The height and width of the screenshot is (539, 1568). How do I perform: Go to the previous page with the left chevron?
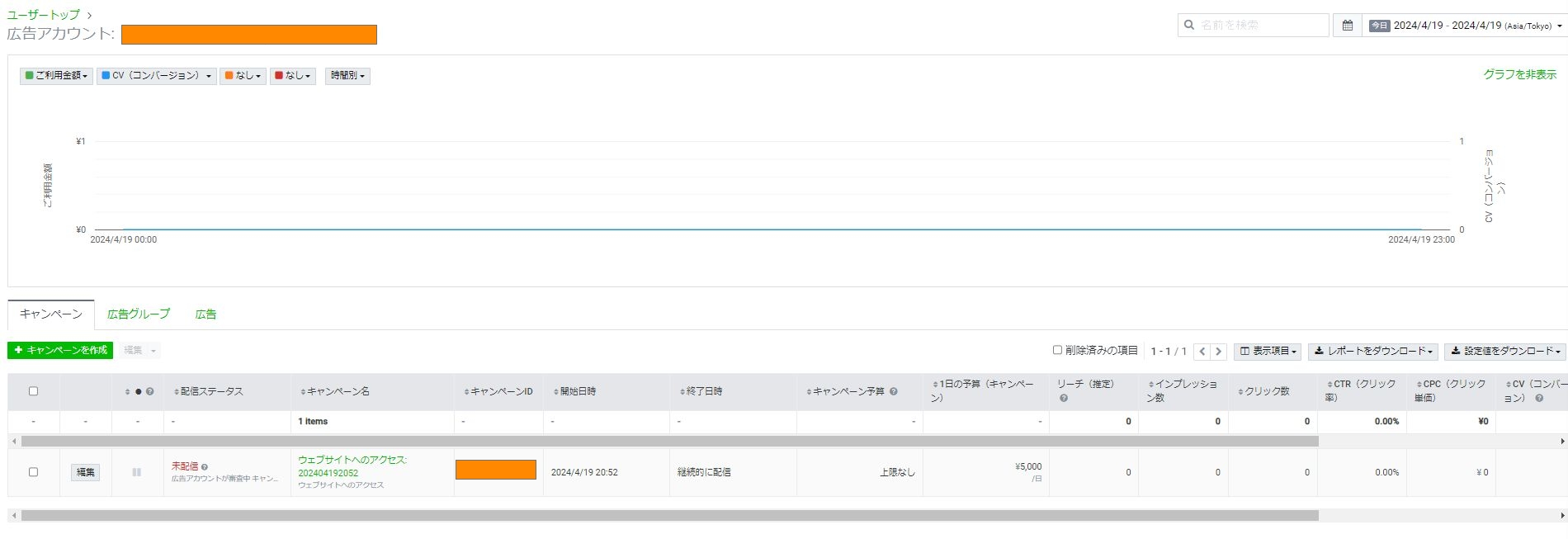pos(1202,352)
